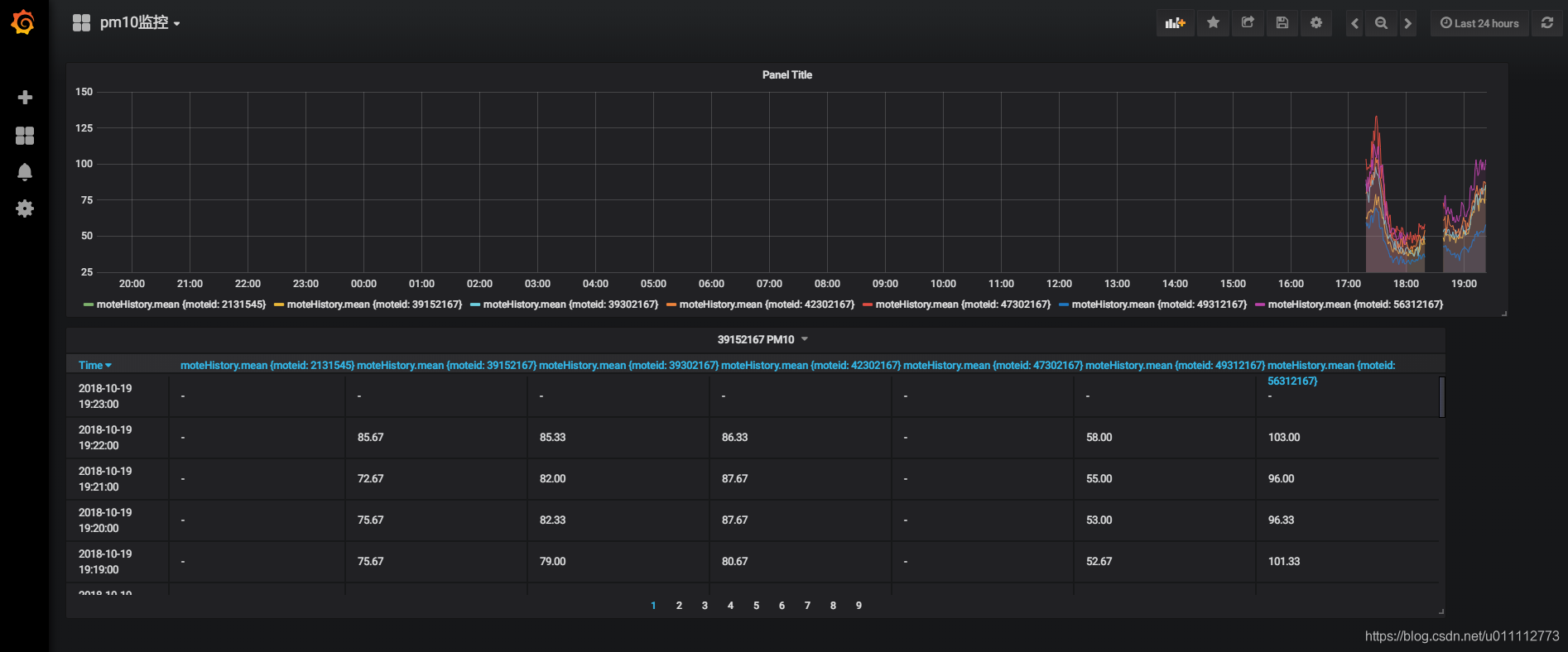Viewport: 1568px width, 652px height.
Task: Select cell value 101.33
Action: pos(1284,561)
